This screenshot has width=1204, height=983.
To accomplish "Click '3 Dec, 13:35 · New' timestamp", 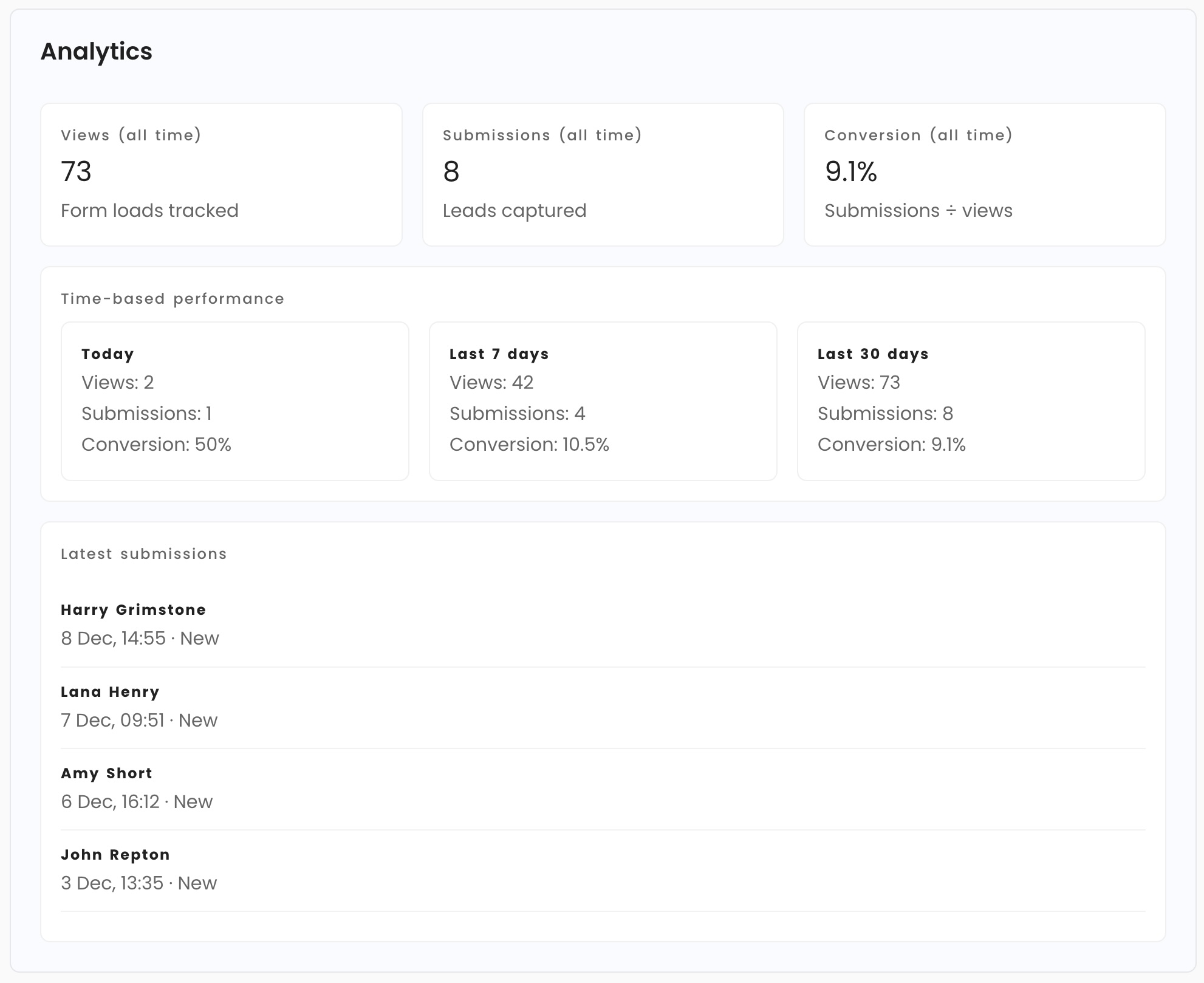I will tap(139, 883).
